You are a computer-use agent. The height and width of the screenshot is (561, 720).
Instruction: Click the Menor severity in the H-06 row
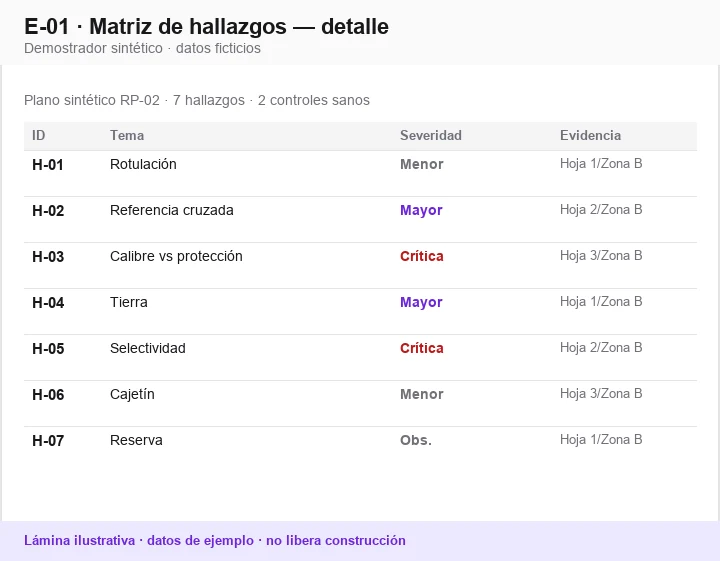pyautogui.click(x=422, y=394)
